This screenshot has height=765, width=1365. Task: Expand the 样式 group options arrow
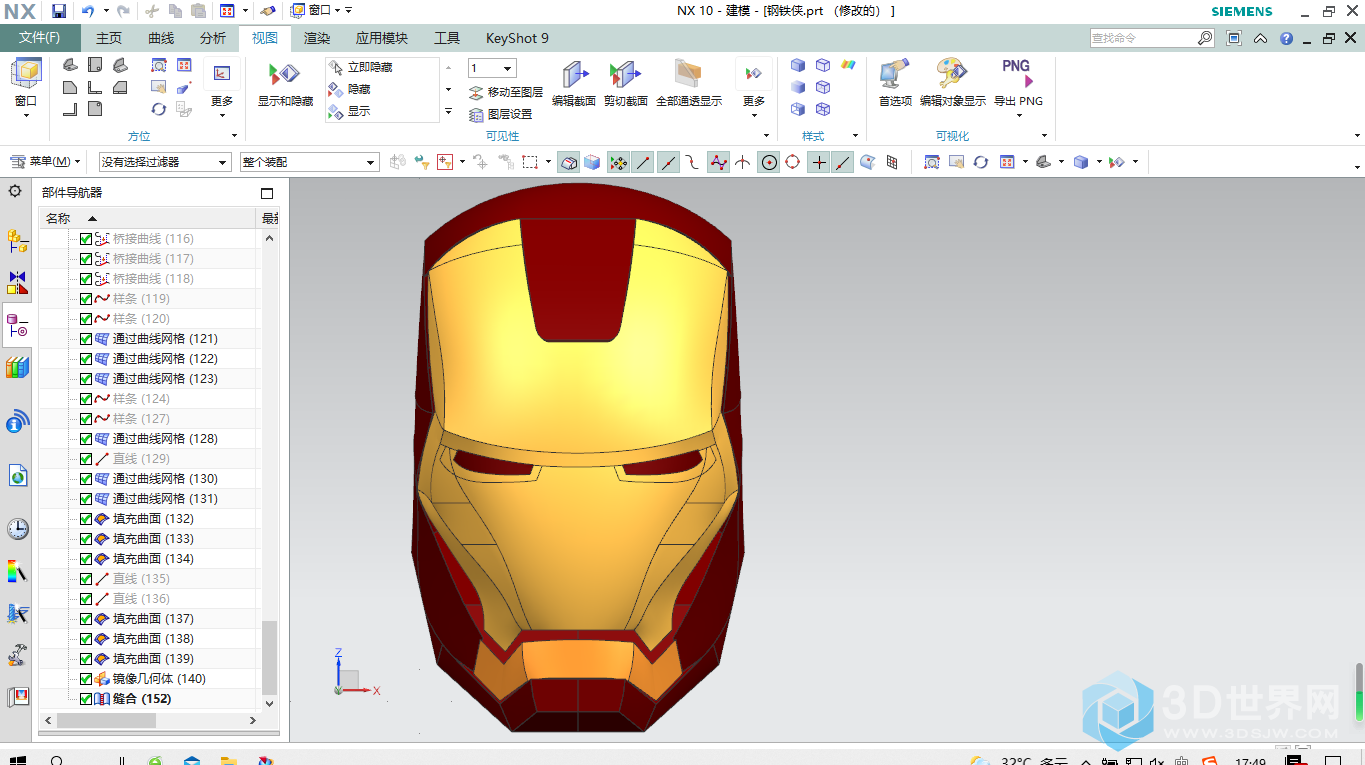pos(855,136)
